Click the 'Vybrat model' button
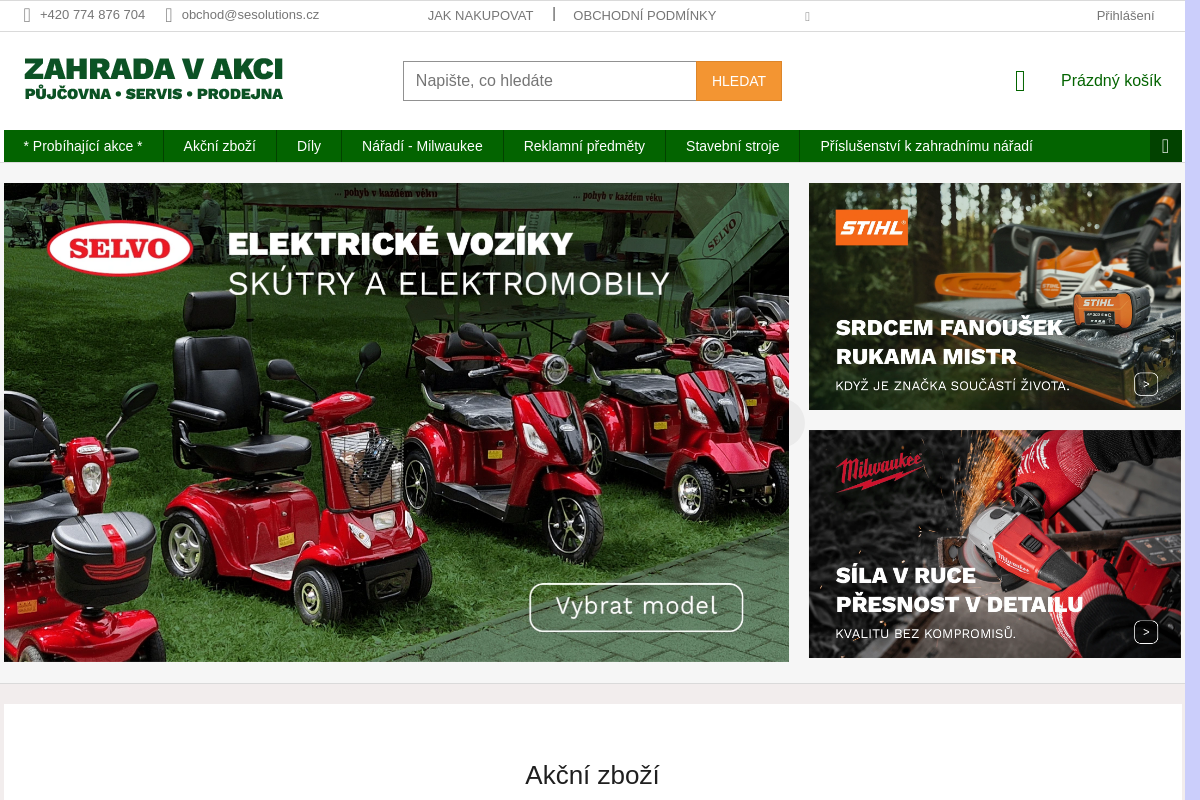This screenshot has height=800, width=1200. pos(636,607)
